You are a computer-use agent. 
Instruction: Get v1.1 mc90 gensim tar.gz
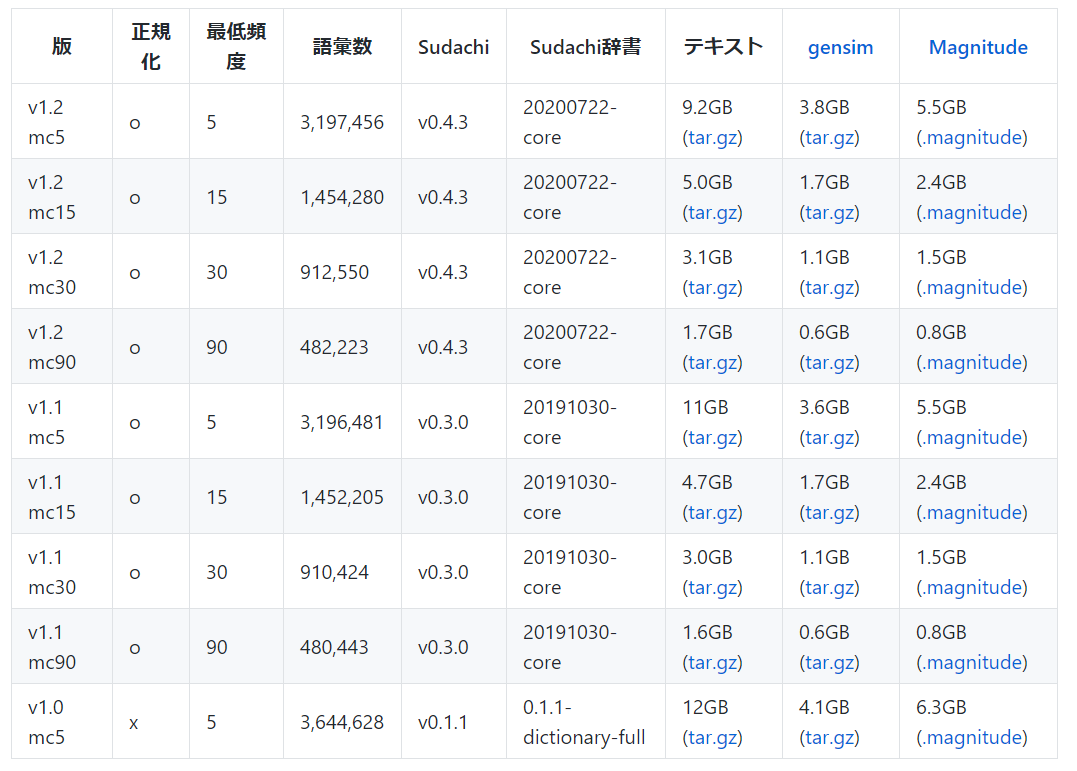(x=829, y=663)
